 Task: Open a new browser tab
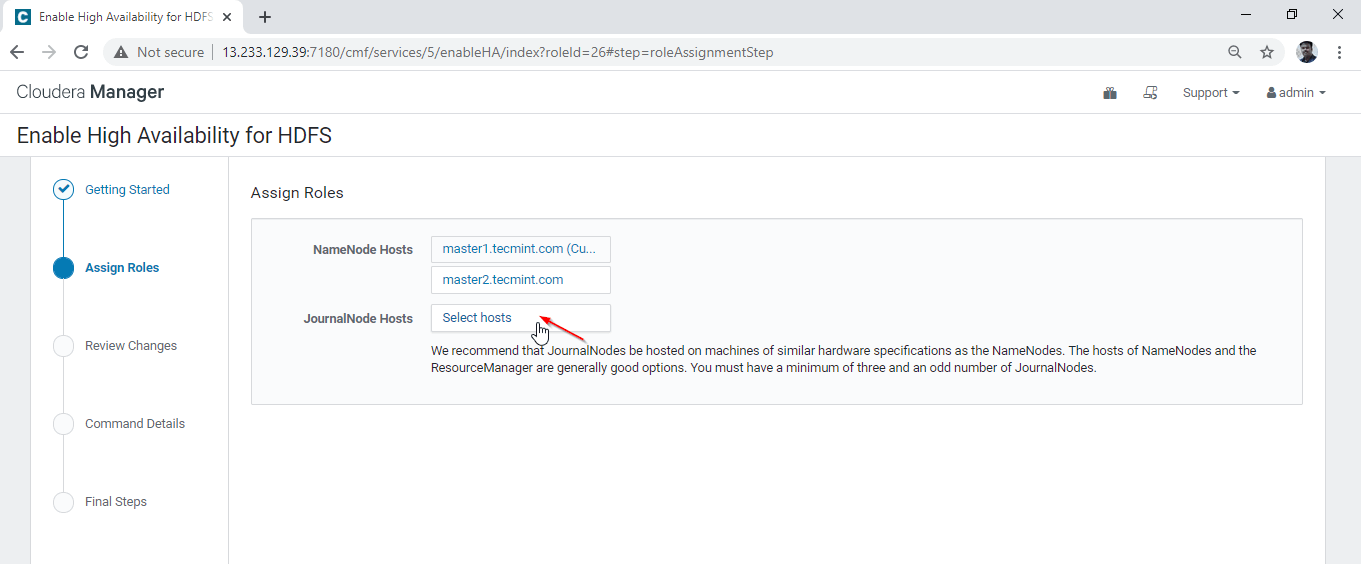[x=265, y=17]
